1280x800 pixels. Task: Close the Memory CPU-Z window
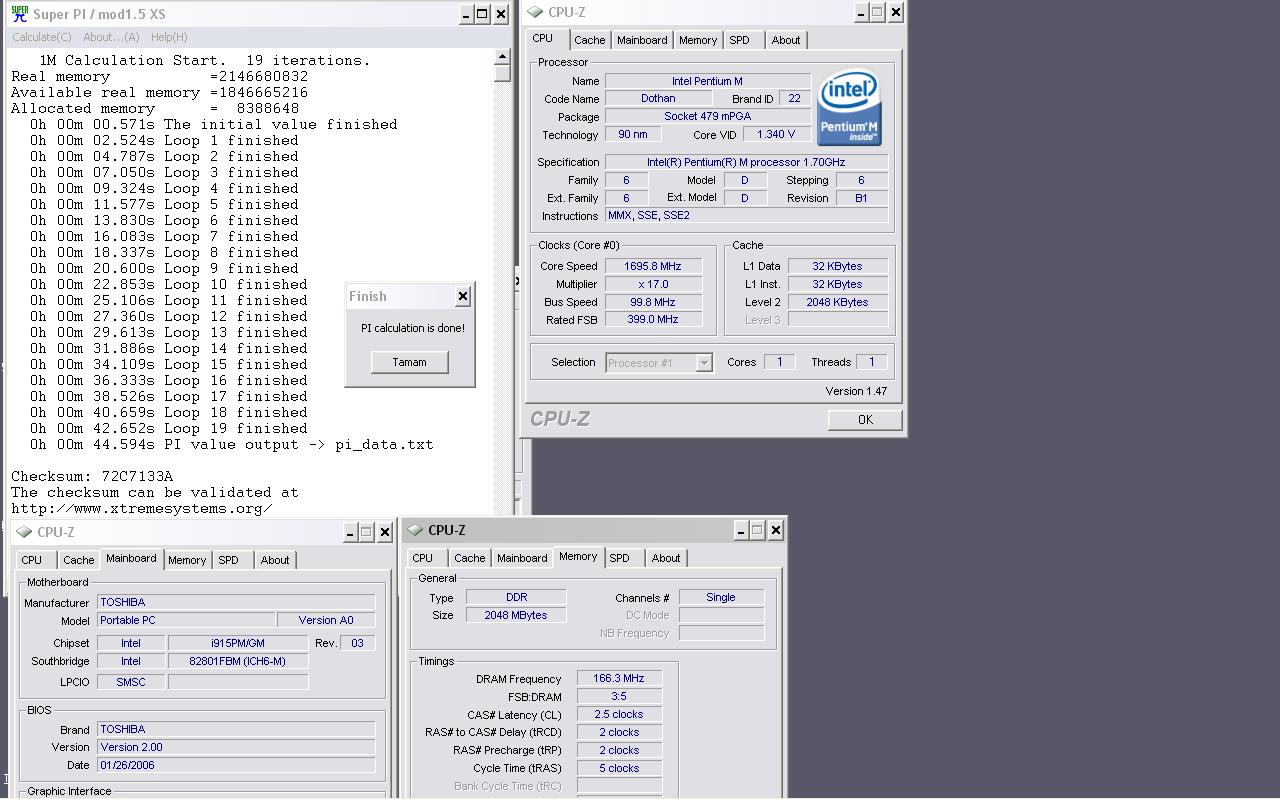tap(776, 530)
